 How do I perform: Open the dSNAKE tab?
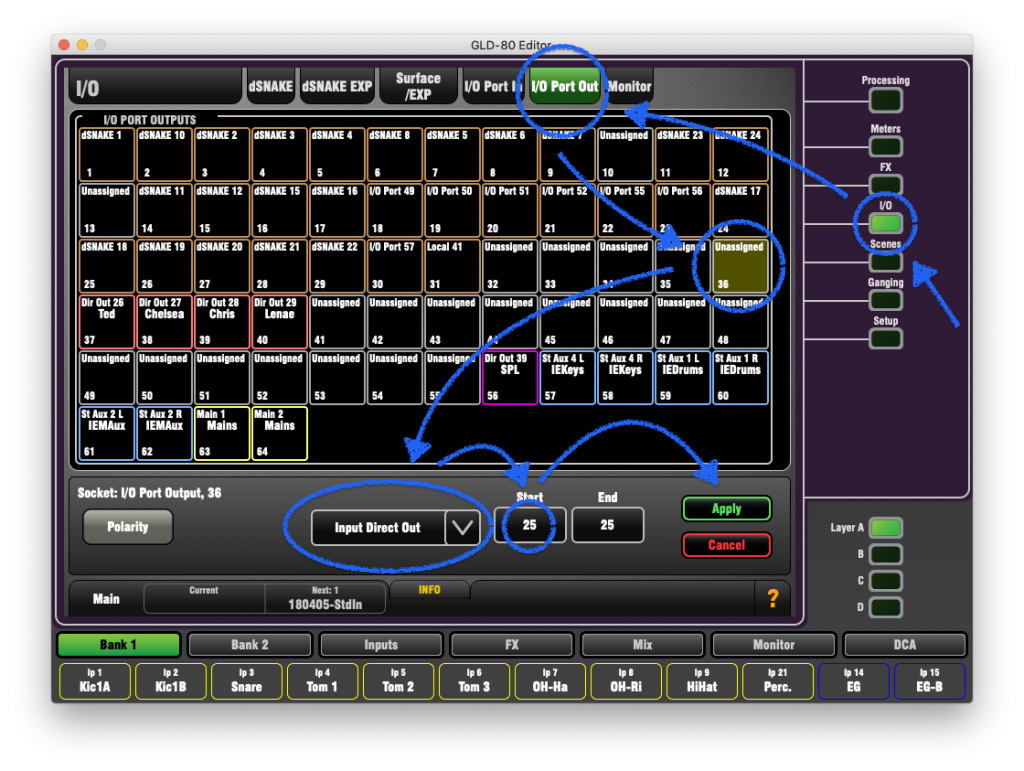click(x=271, y=86)
